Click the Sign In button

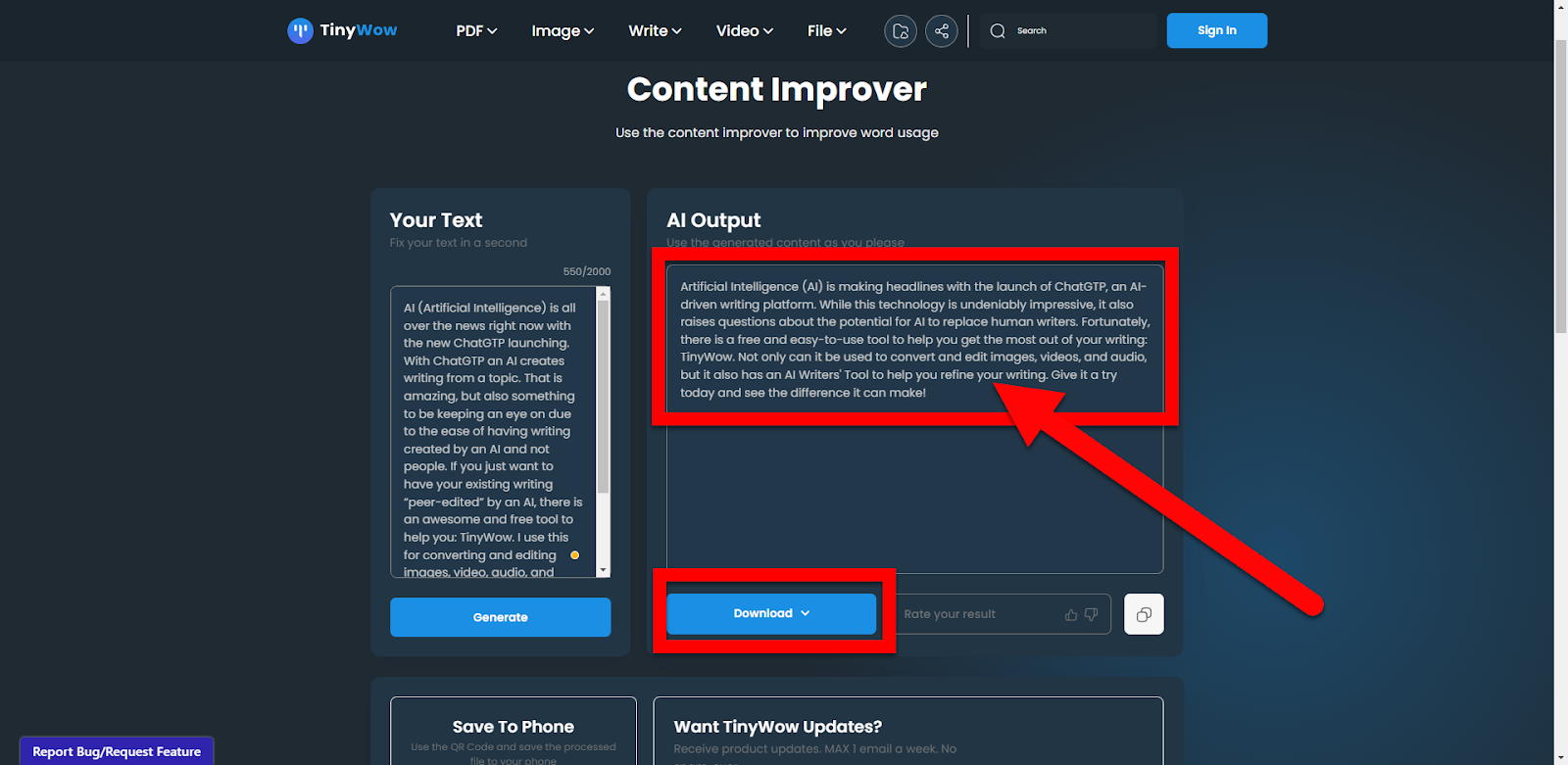click(1216, 30)
